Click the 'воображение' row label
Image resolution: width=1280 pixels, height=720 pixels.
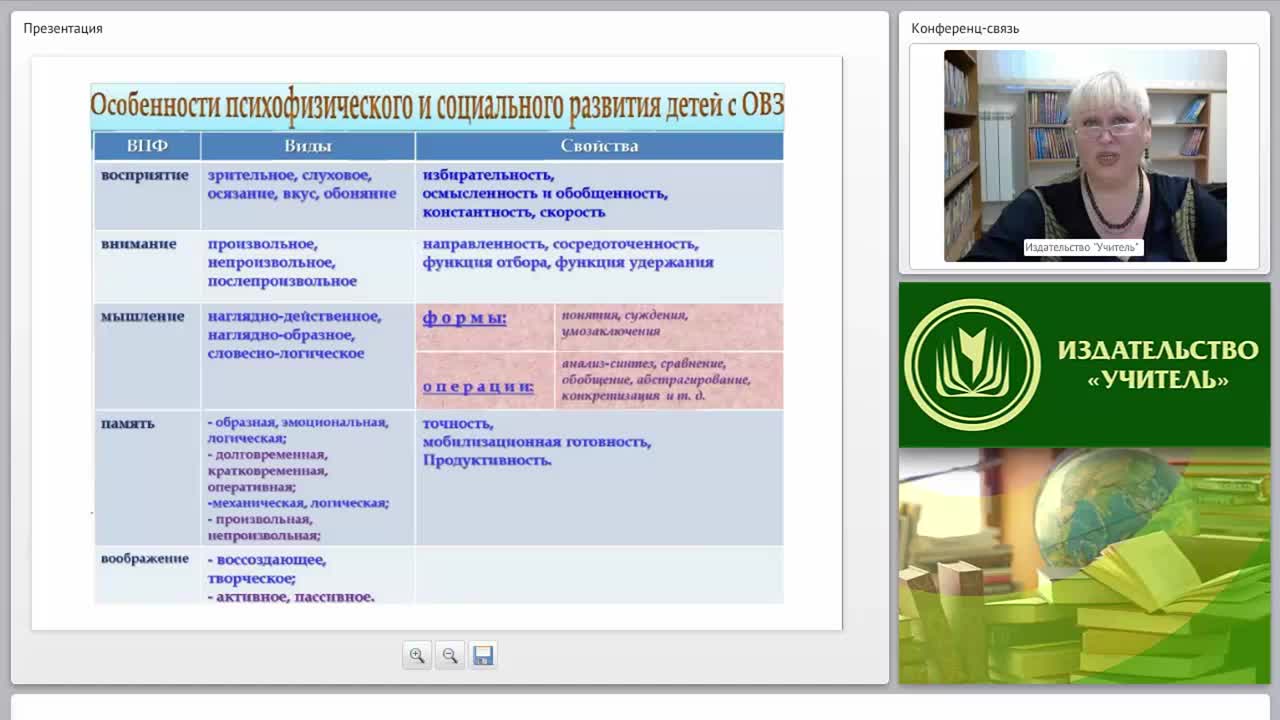pos(145,558)
